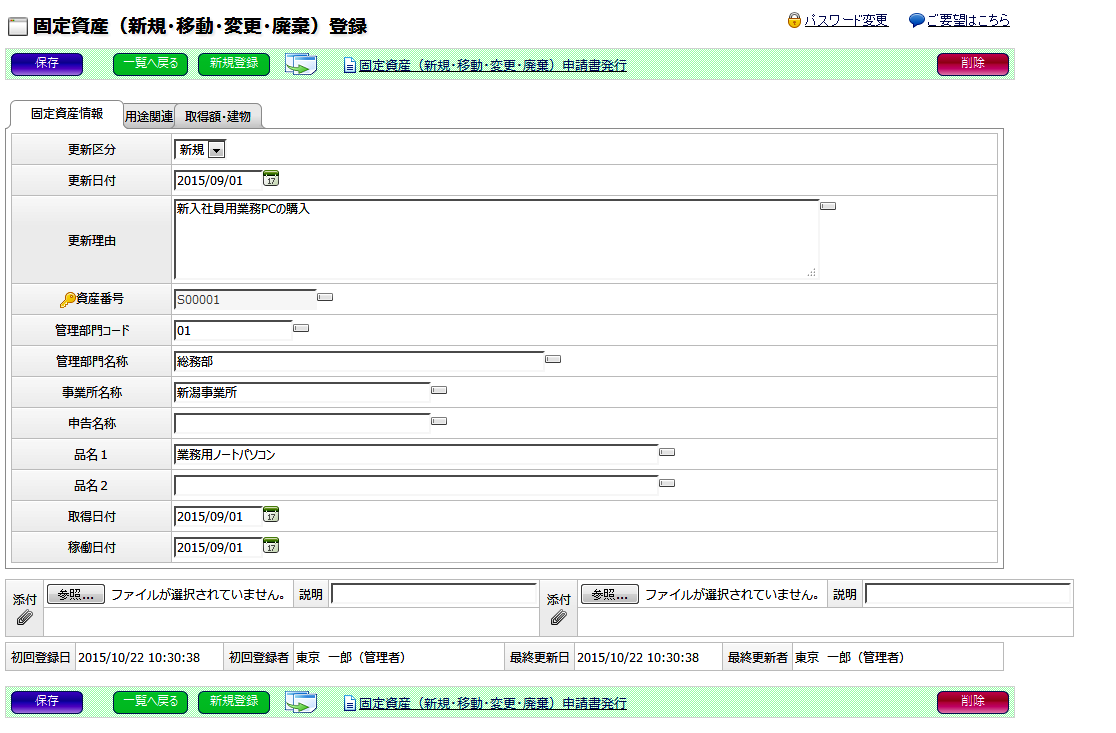Switch to the 用途関連 tab
Image resolution: width=1116 pixels, height=733 pixels.
pyautogui.click(x=149, y=117)
